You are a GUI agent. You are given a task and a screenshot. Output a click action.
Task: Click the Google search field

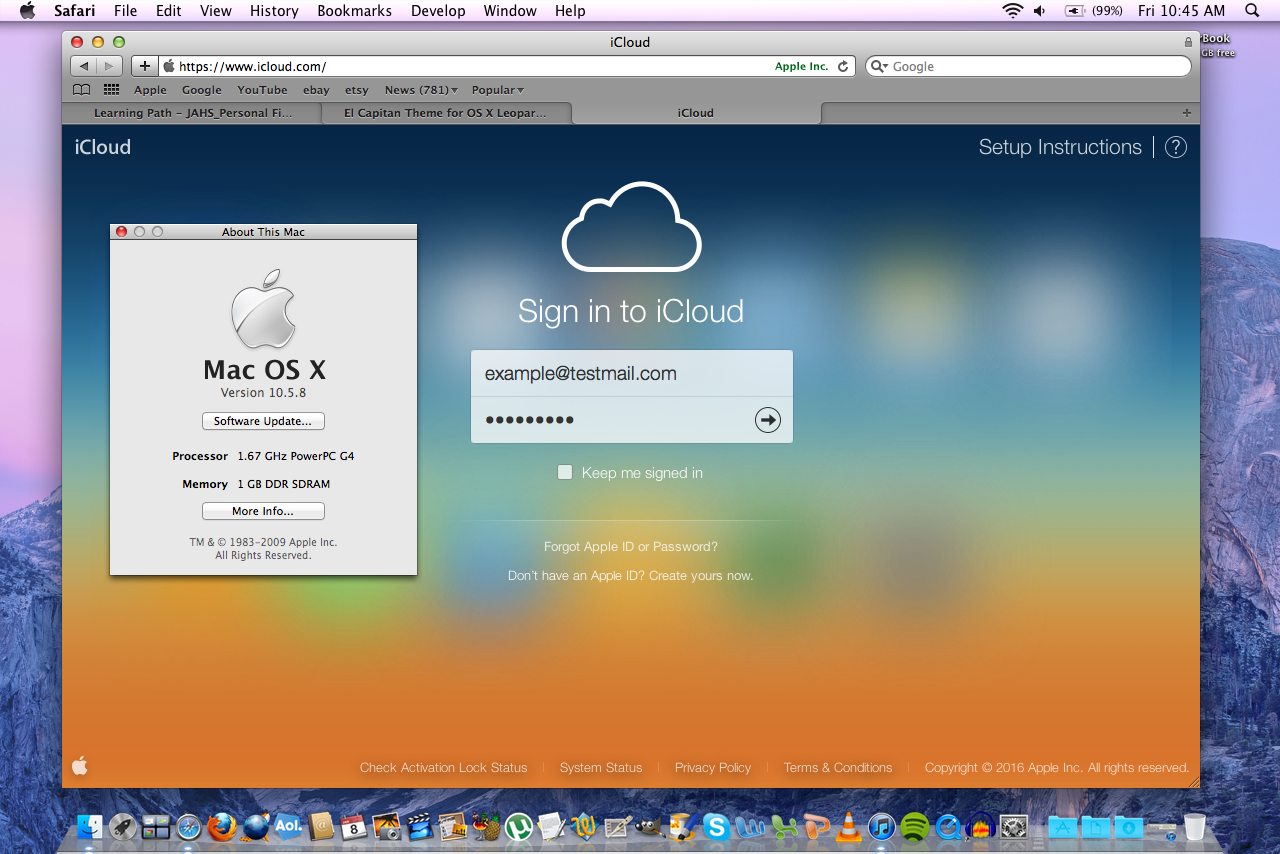coord(1030,67)
